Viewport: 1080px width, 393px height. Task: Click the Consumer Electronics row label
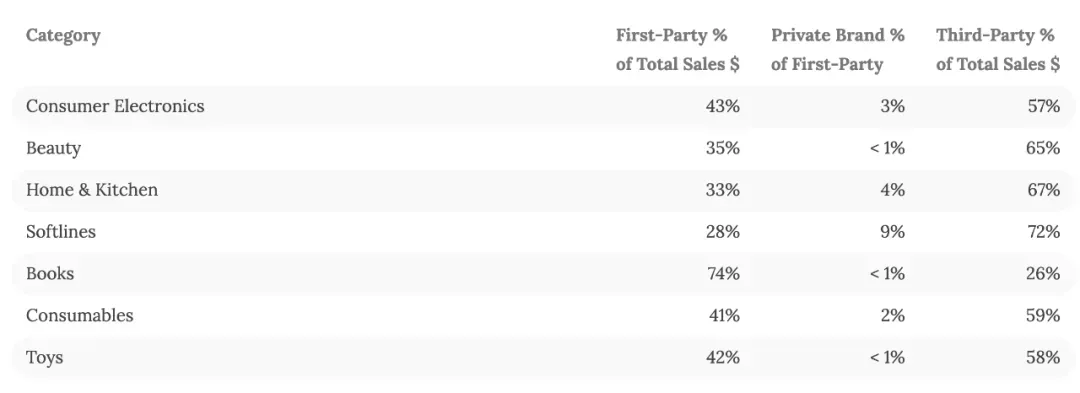pos(115,106)
